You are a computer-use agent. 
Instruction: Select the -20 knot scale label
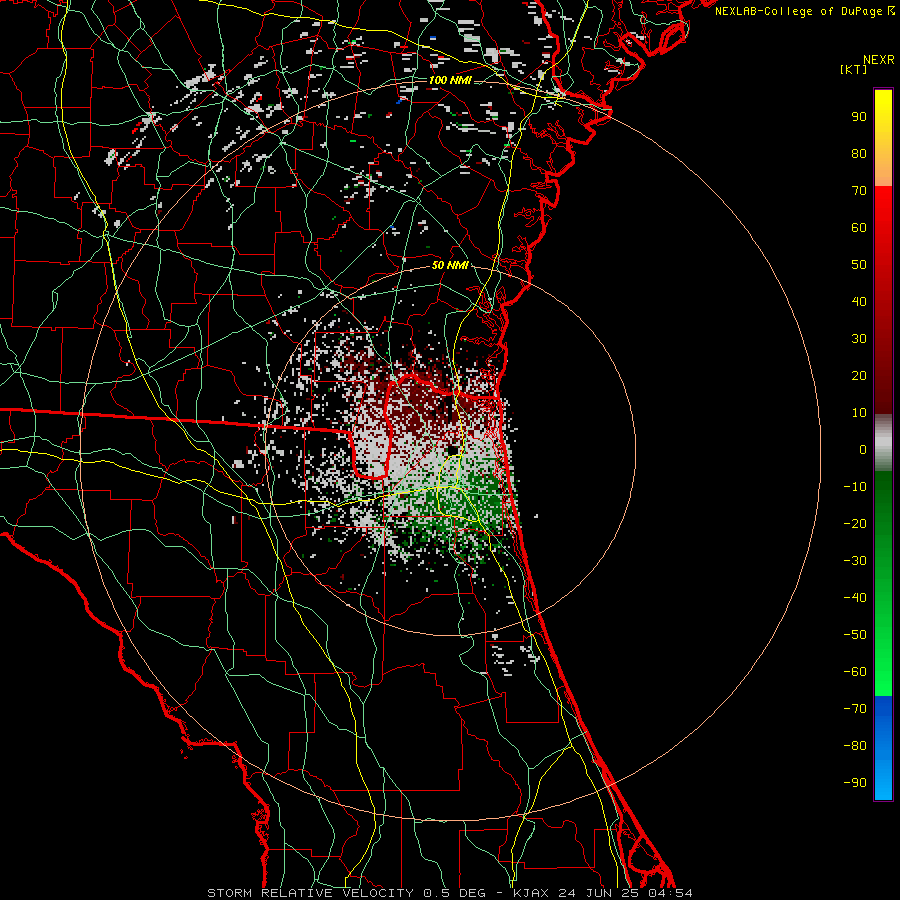[855, 523]
